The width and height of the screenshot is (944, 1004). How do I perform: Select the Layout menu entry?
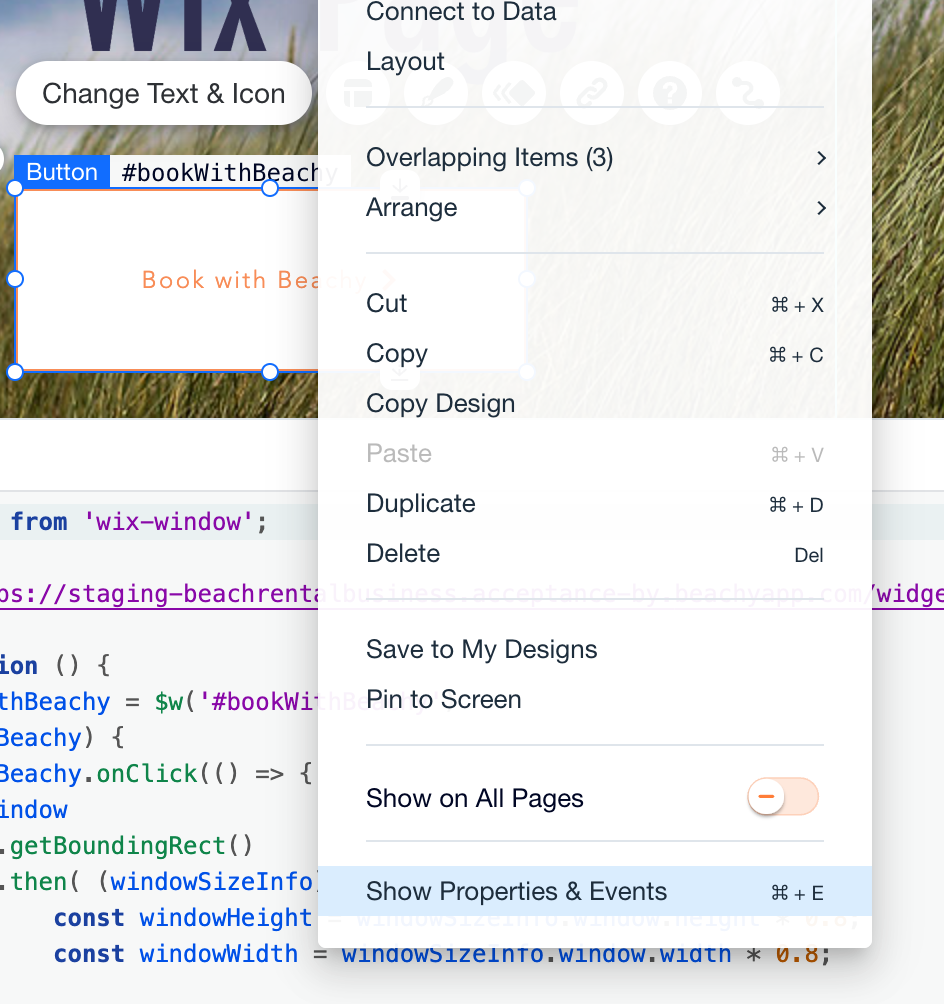(x=405, y=61)
